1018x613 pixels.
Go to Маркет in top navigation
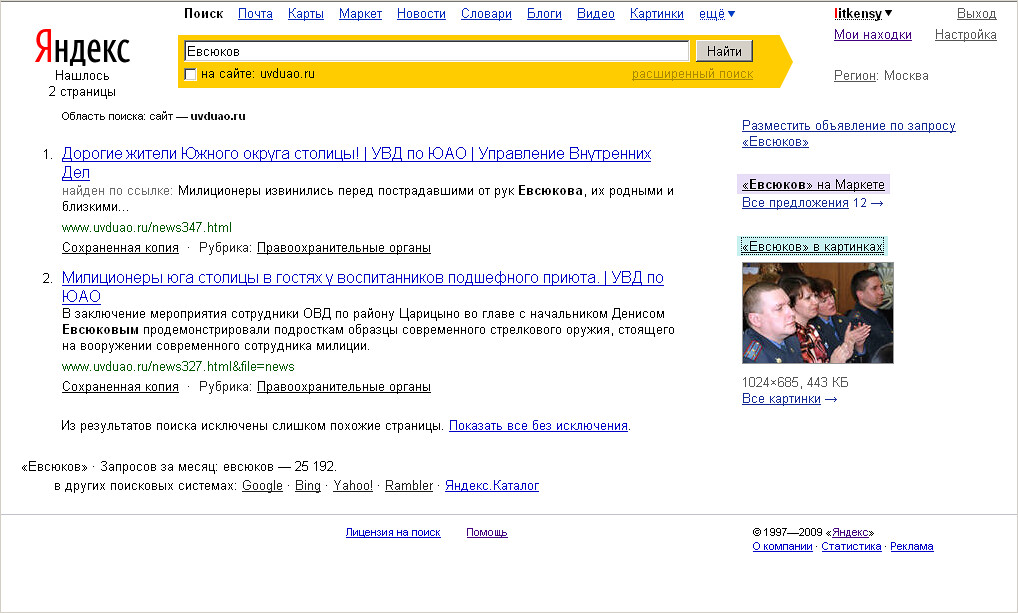point(360,14)
